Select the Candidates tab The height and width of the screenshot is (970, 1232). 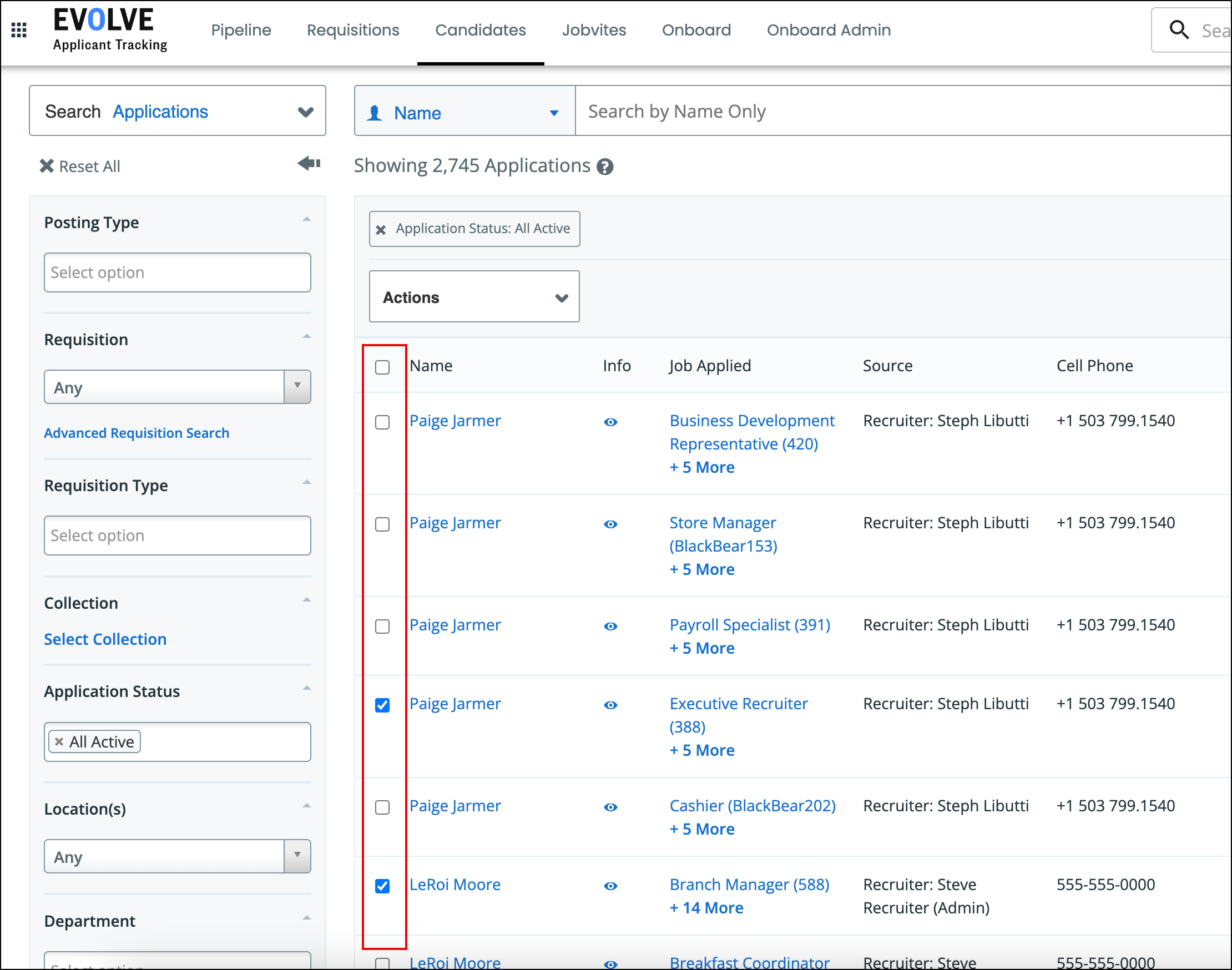[x=481, y=30]
